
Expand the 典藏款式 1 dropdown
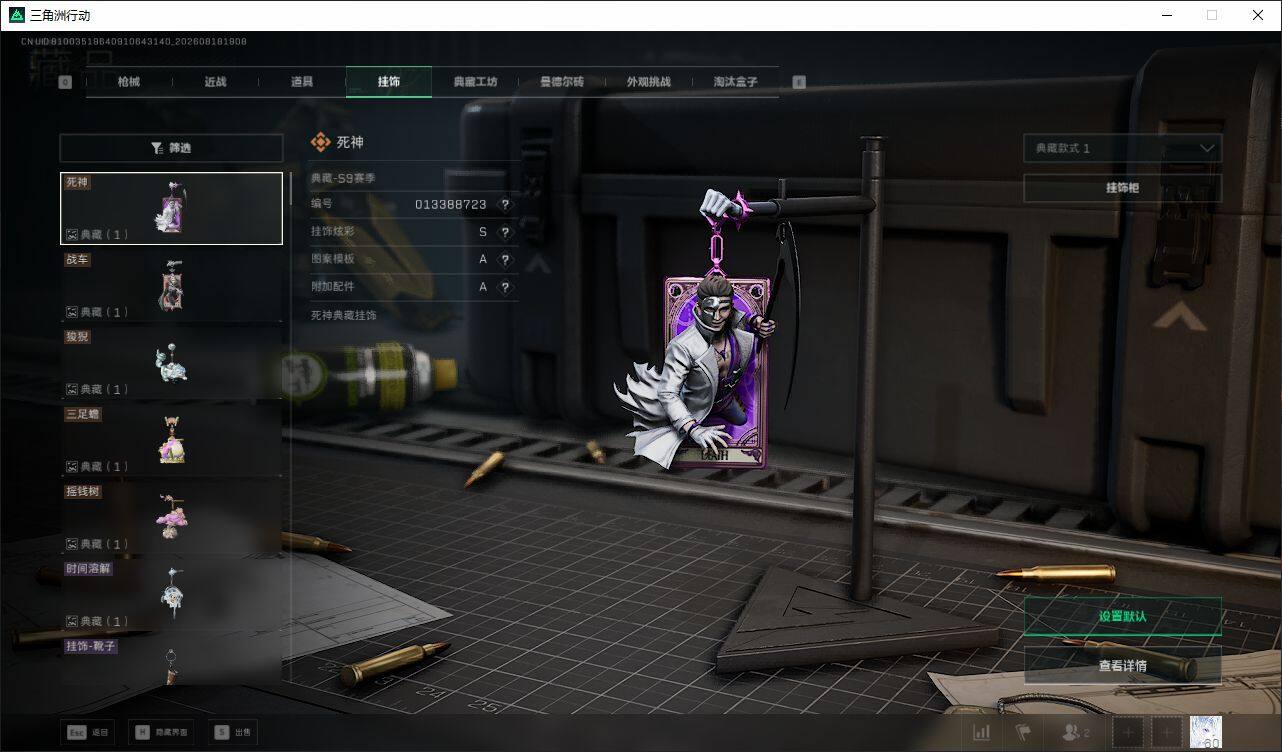(x=1122, y=148)
